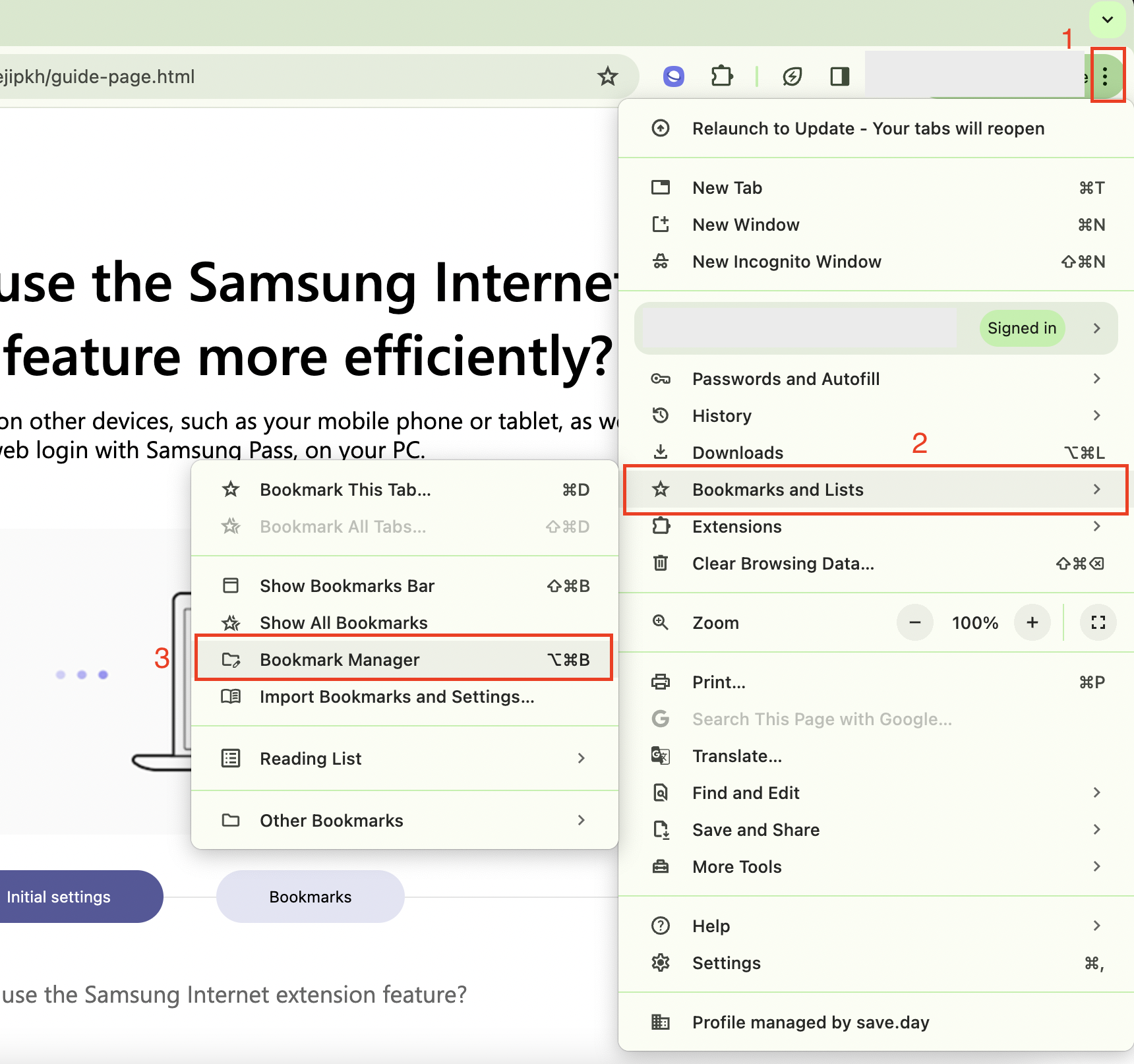Click the 100% zoom value
The height and width of the screenshot is (1064, 1134).
click(974, 622)
